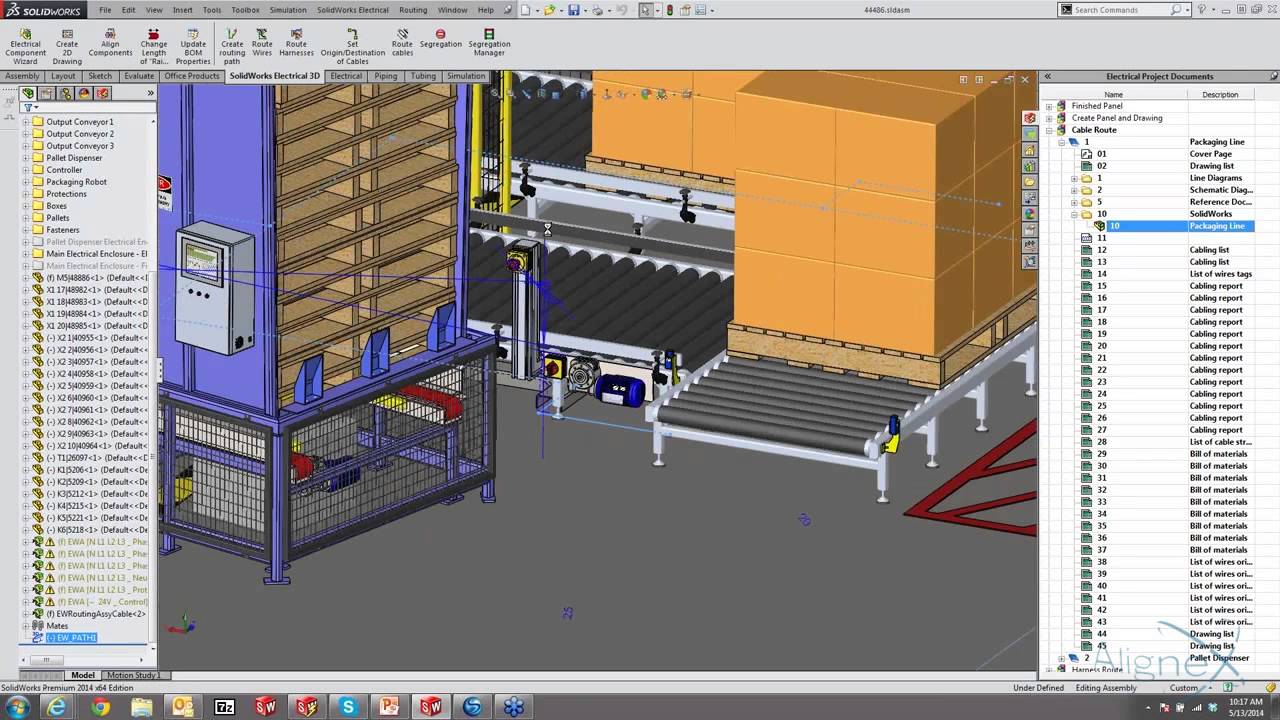Viewport: 1280px width, 720px height.
Task: Set Origin/Destination of Cables tool
Action: (x=352, y=47)
